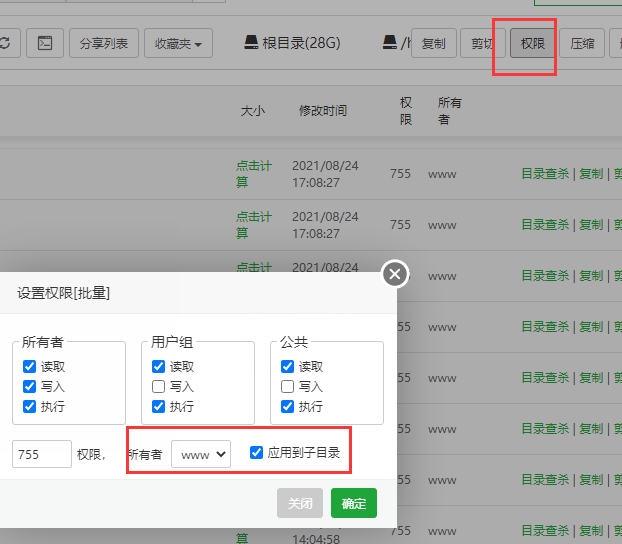Image resolution: width=622 pixels, height=544 pixels.
Task: Open 分享列表 button
Action: point(104,43)
